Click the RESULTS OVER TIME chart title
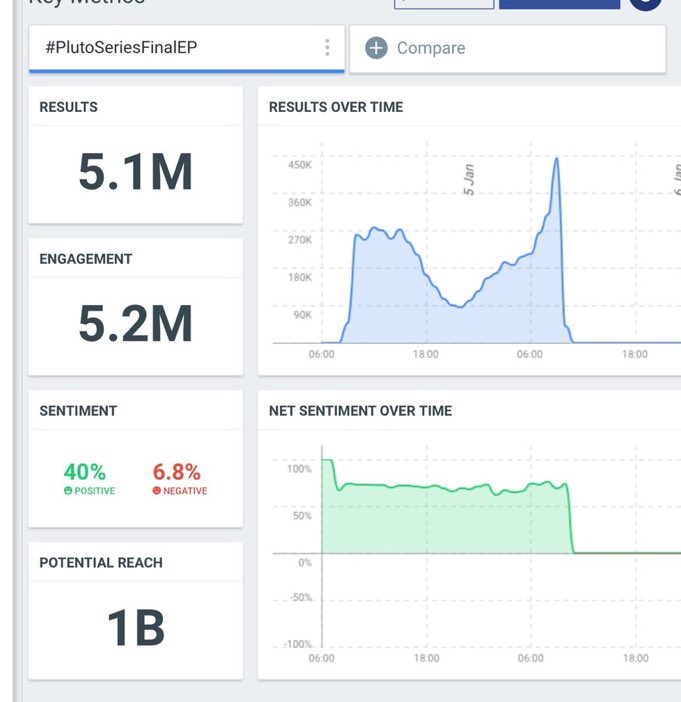Image resolution: width=681 pixels, height=702 pixels. (x=336, y=107)
